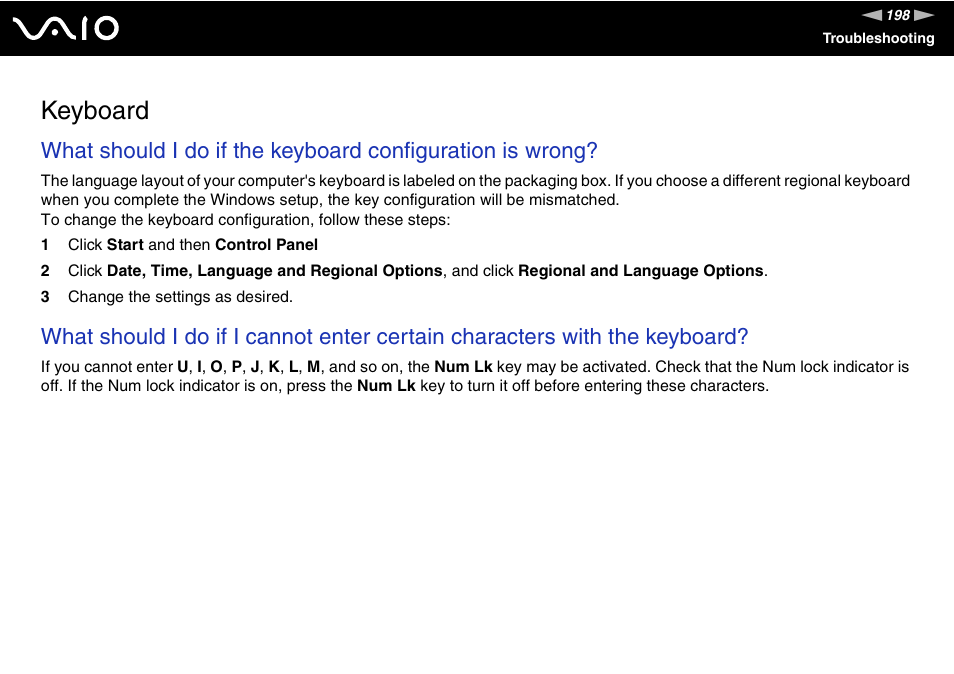
Task: Click the page number 198
Action: pos(898,15)
